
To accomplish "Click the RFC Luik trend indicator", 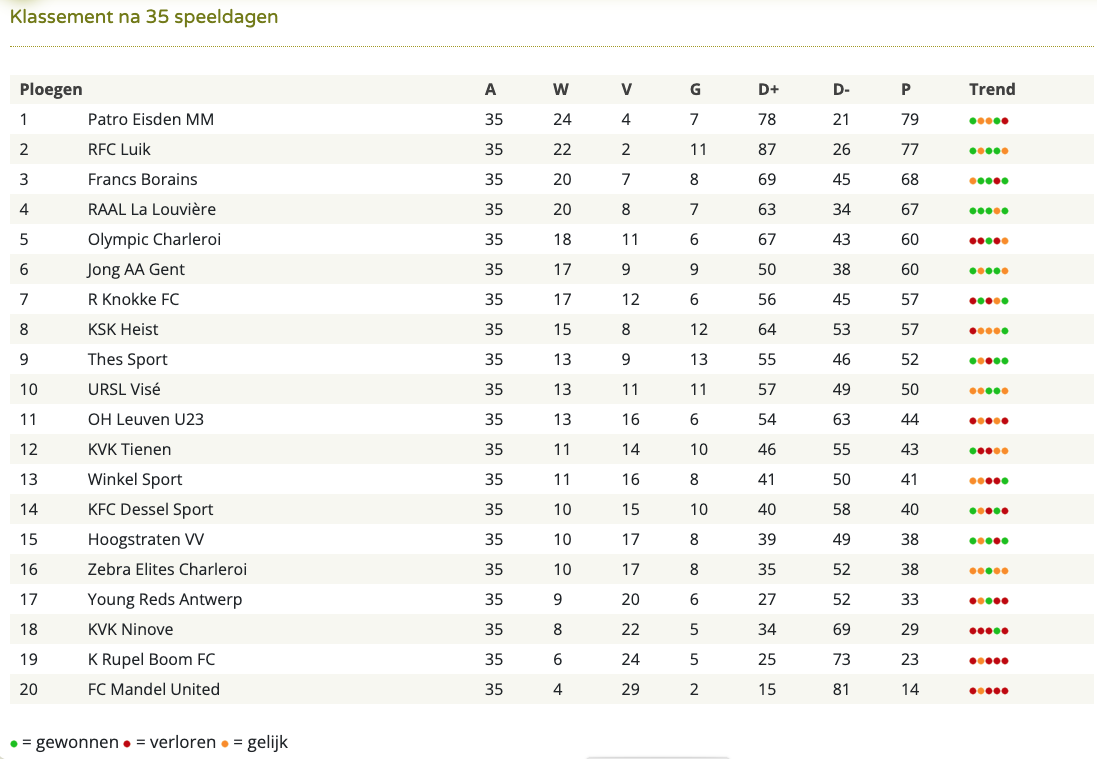I will click(x=989, y=151).
